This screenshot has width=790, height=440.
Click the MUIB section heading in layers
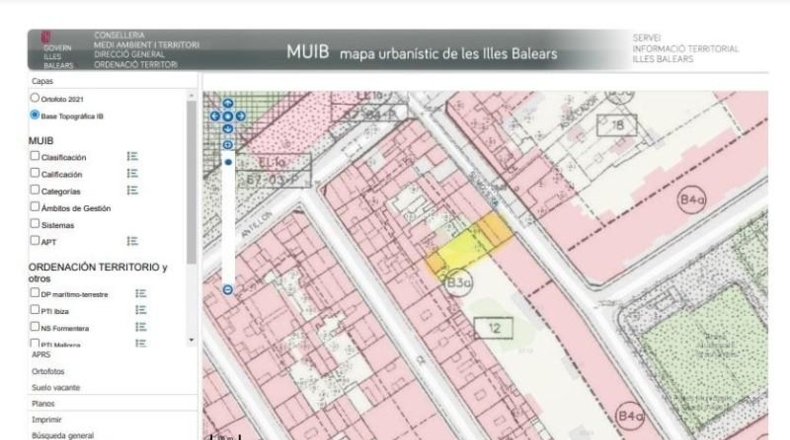(x=41, y=141)
